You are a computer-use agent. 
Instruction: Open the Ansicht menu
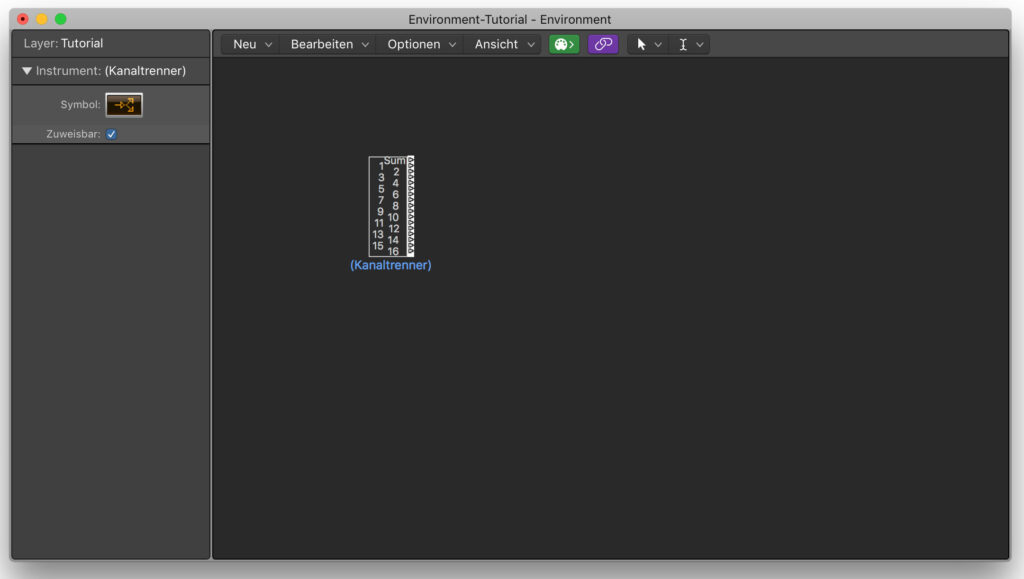[504, 44]
